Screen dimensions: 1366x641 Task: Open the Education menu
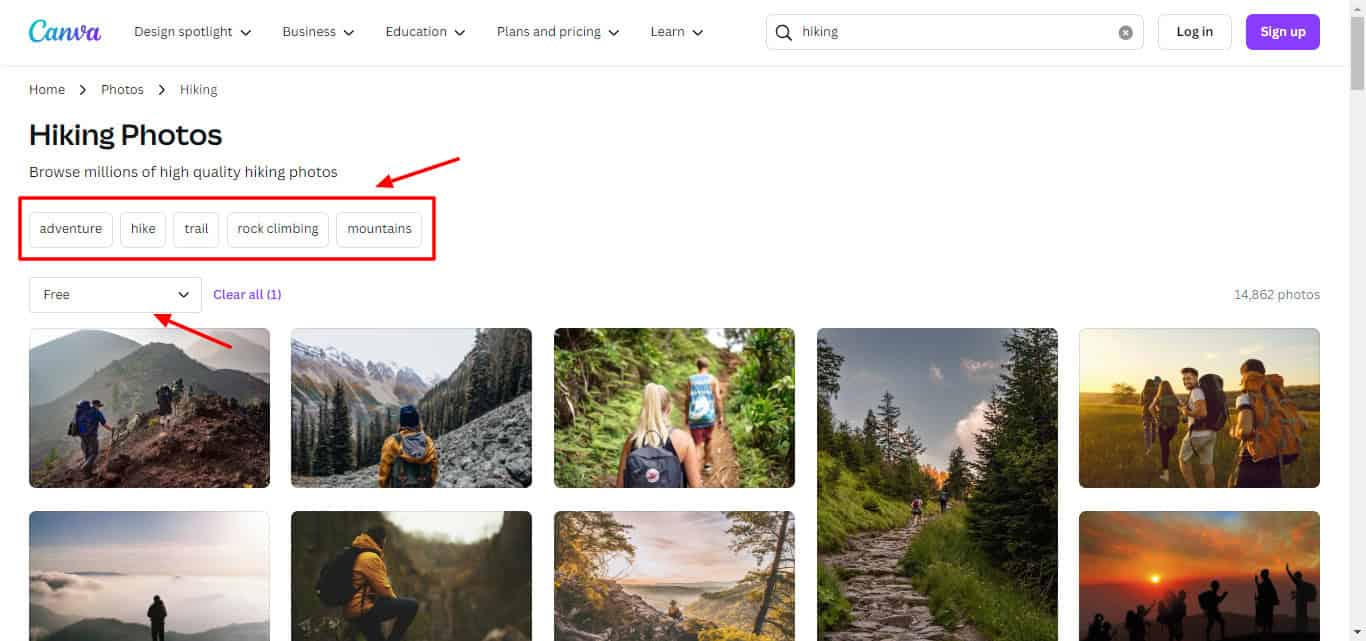click(425, 32)
